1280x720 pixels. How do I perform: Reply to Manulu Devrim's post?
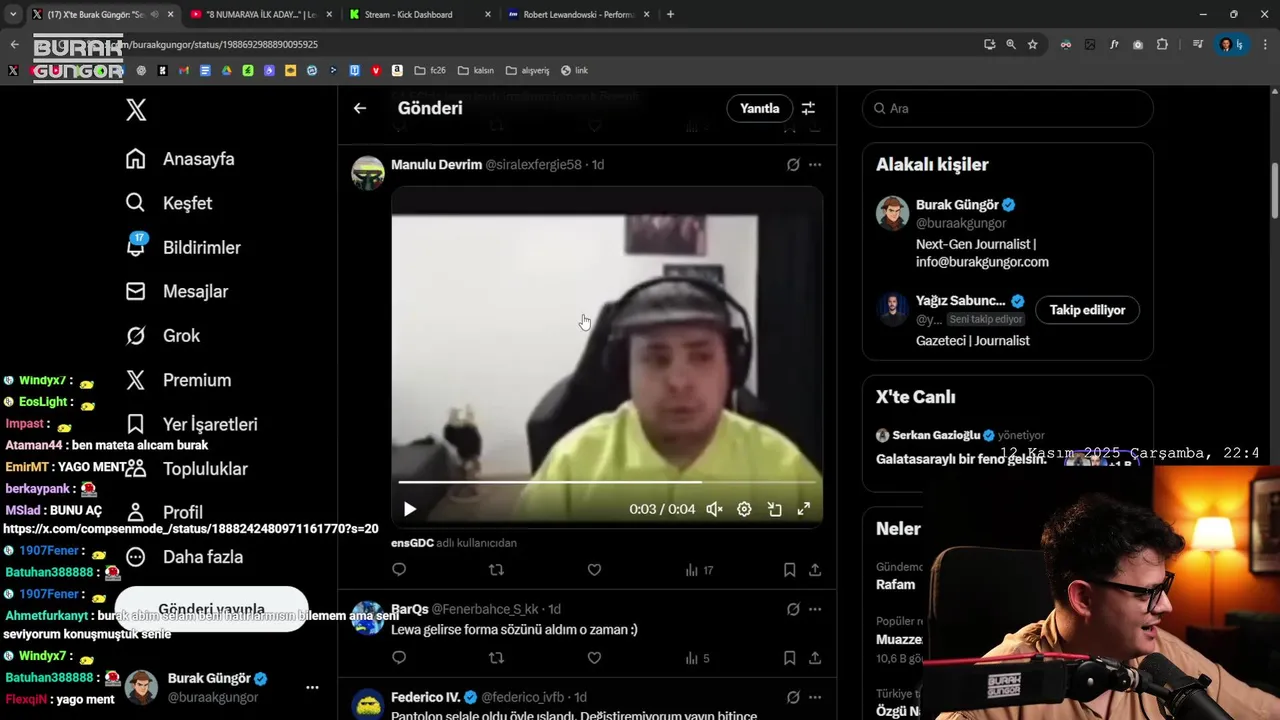(399, 570)
